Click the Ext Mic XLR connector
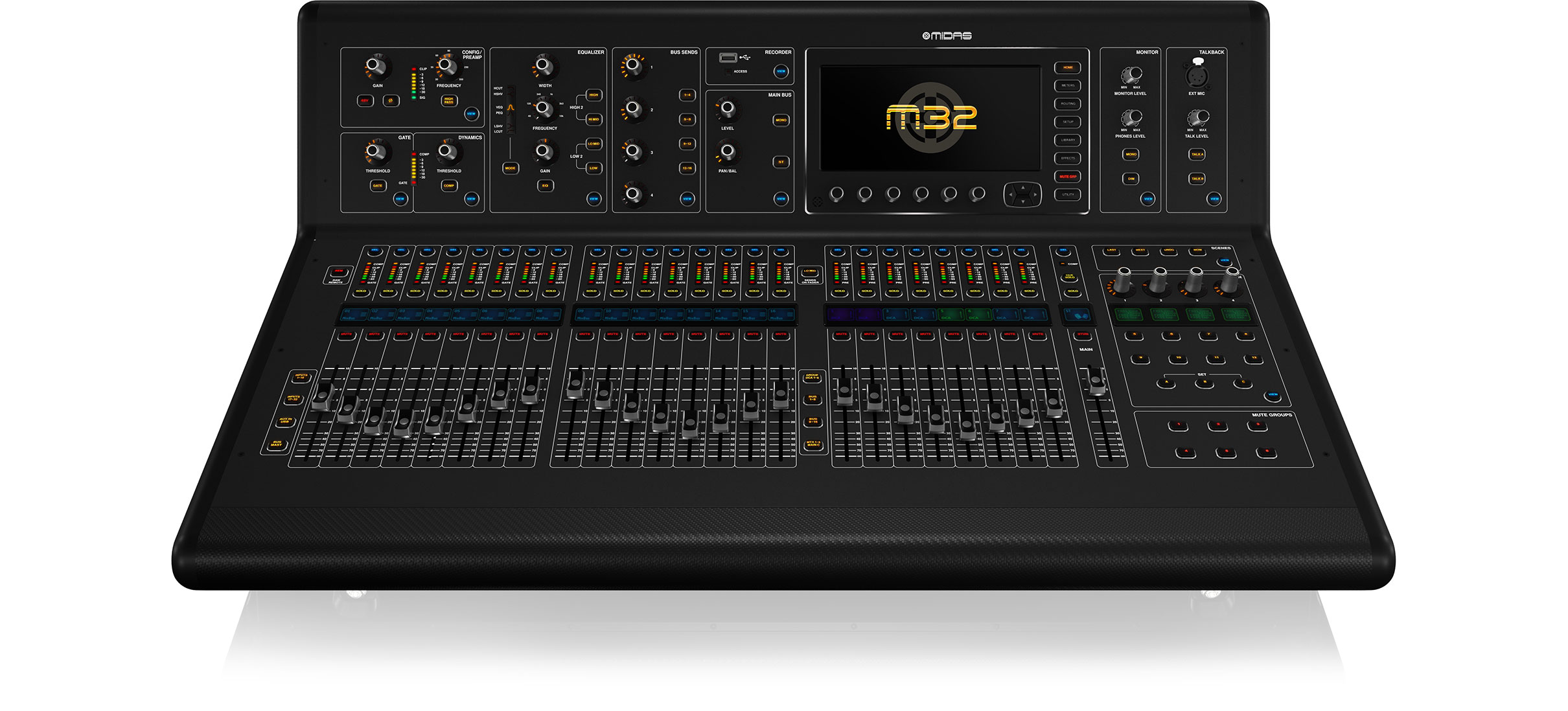The image size is (1568, 711). point(1197,75)
